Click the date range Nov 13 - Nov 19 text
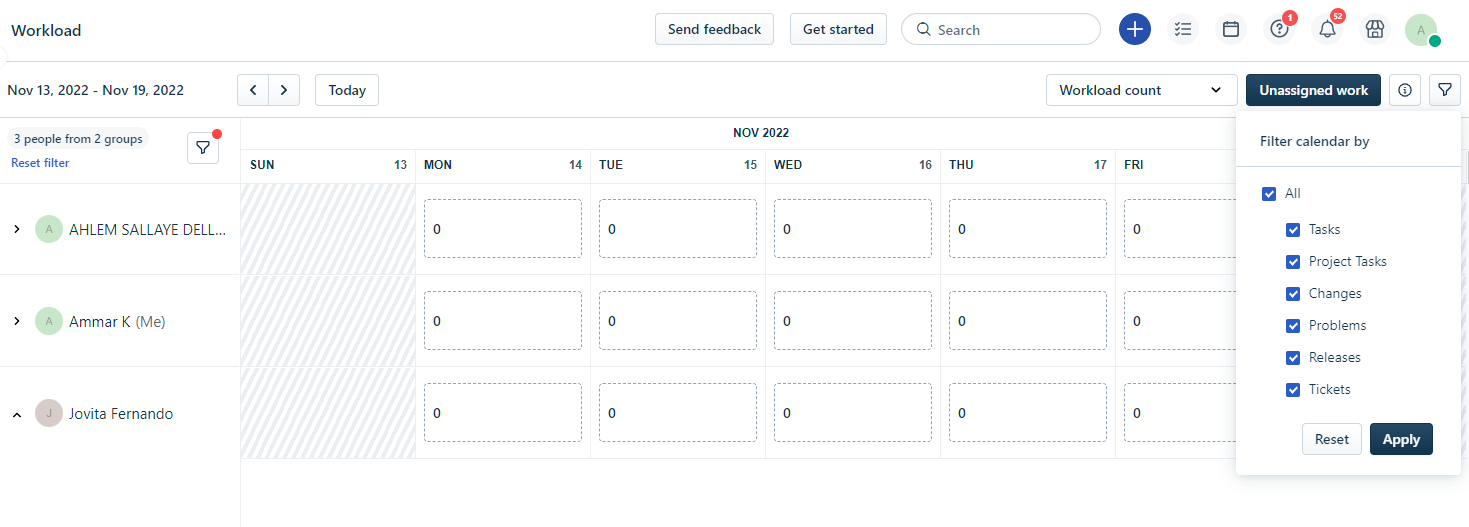Image resolution: width=1469 pixels, height=527 pixels. [96, 90]
